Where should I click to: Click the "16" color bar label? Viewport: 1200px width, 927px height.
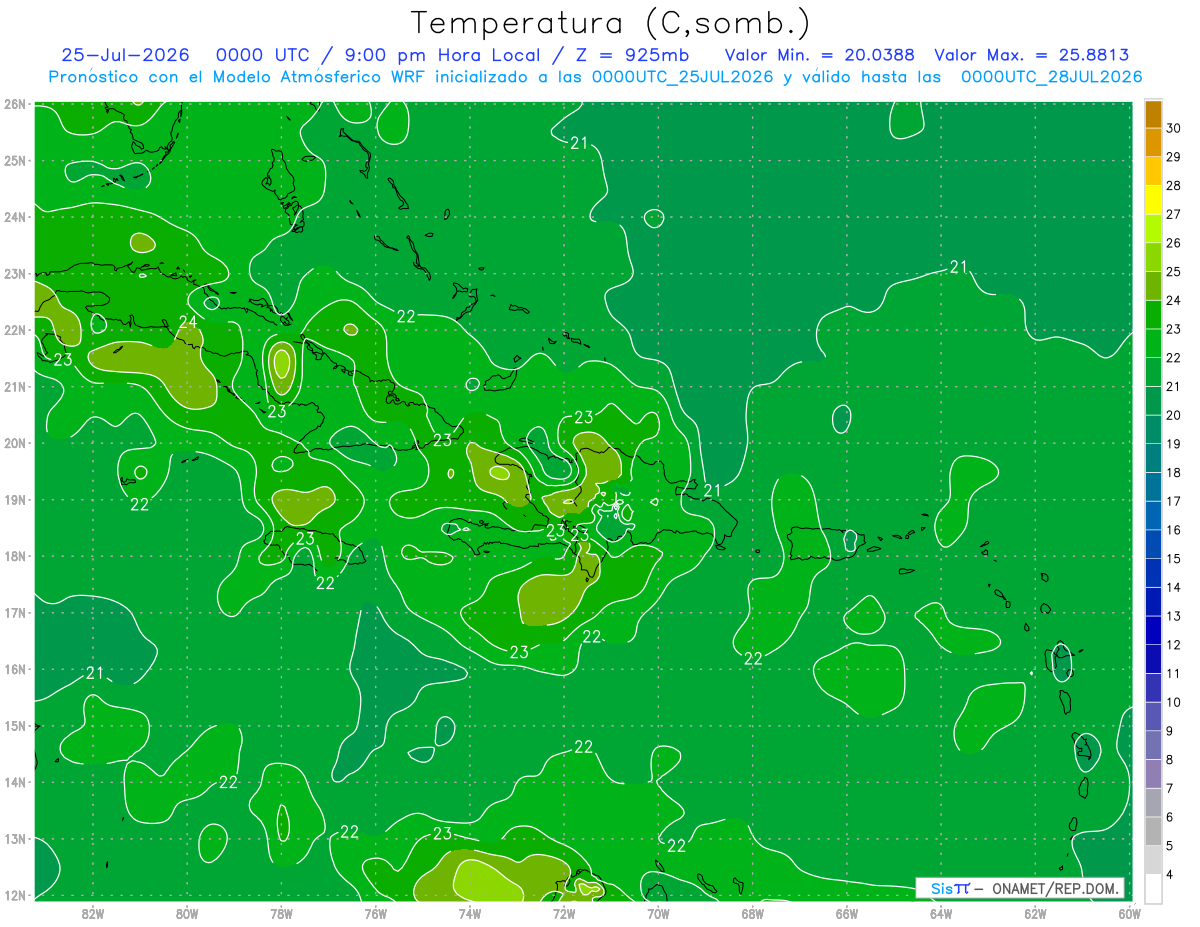coord(1173,530)
